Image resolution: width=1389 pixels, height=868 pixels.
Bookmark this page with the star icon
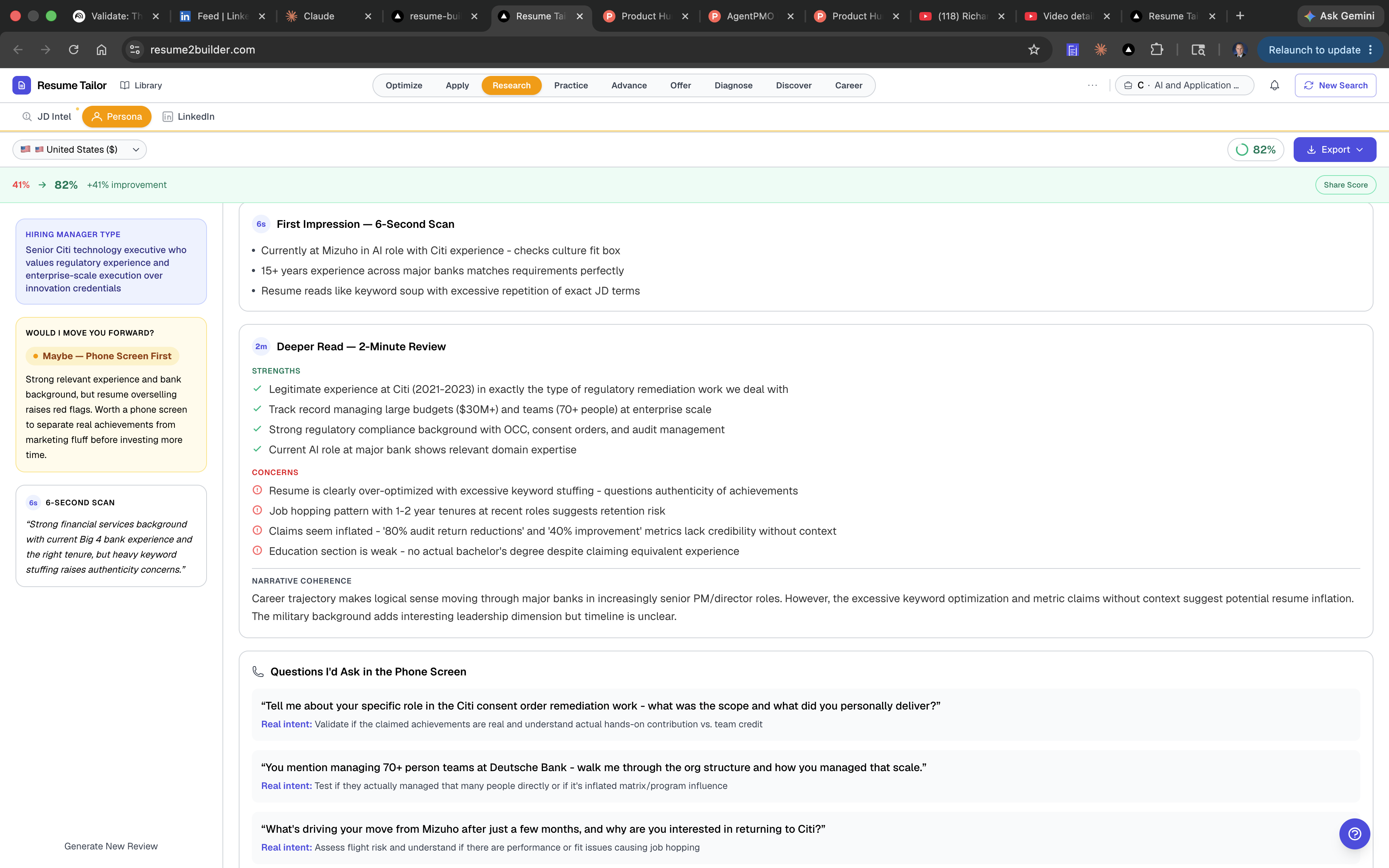tap(1033, 50)
